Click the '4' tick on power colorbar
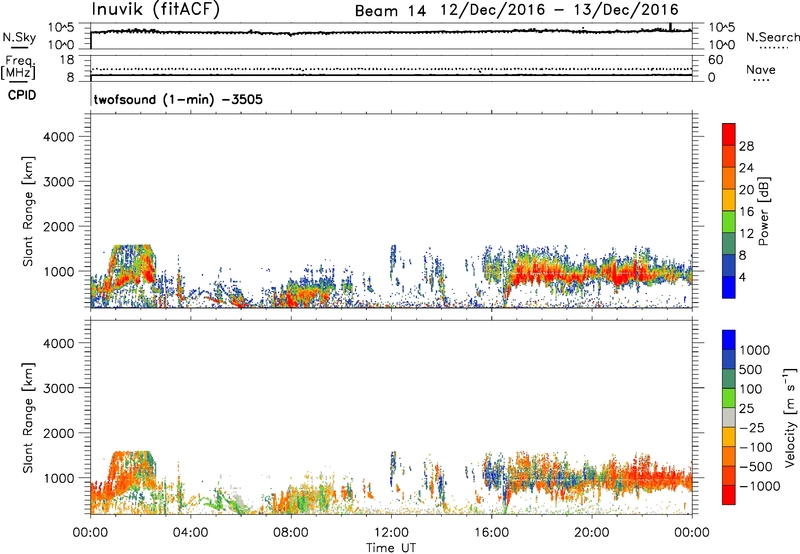Viewport: 800px width, 554px height. pyautogui.click(x=743, y=277)
